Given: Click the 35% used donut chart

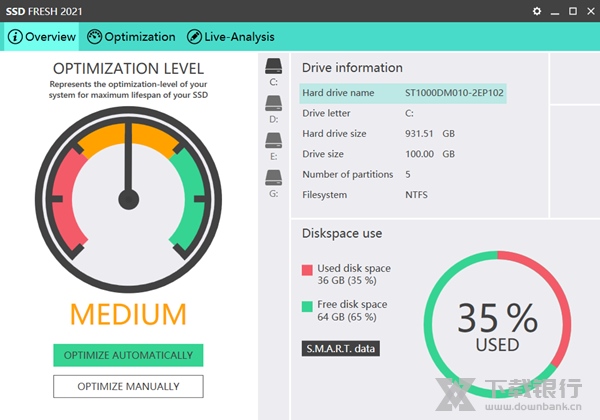Looking at the screenshot, I should pyautogui.click(x=497, y=326).
